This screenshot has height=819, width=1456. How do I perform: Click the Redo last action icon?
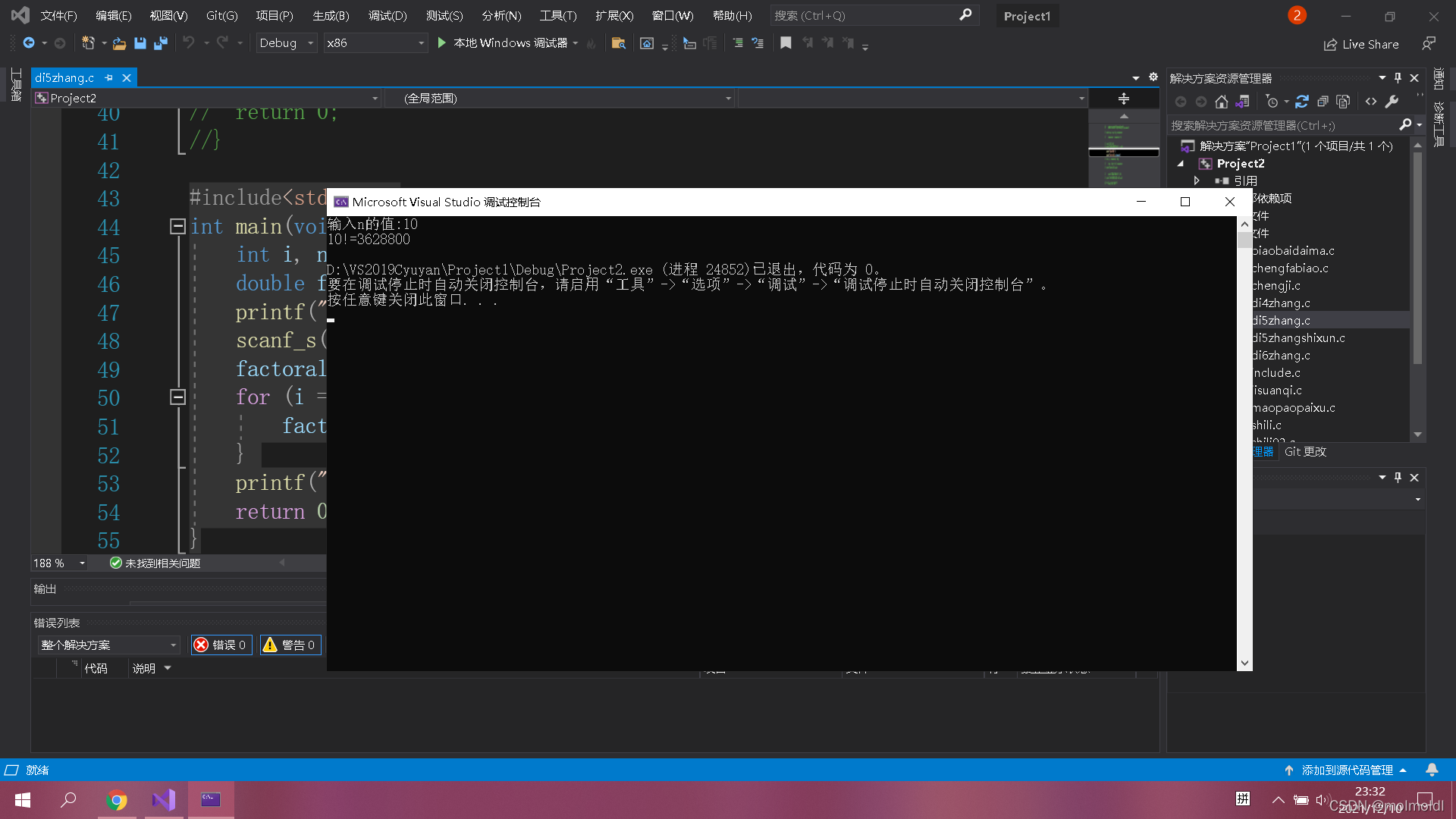222,42
